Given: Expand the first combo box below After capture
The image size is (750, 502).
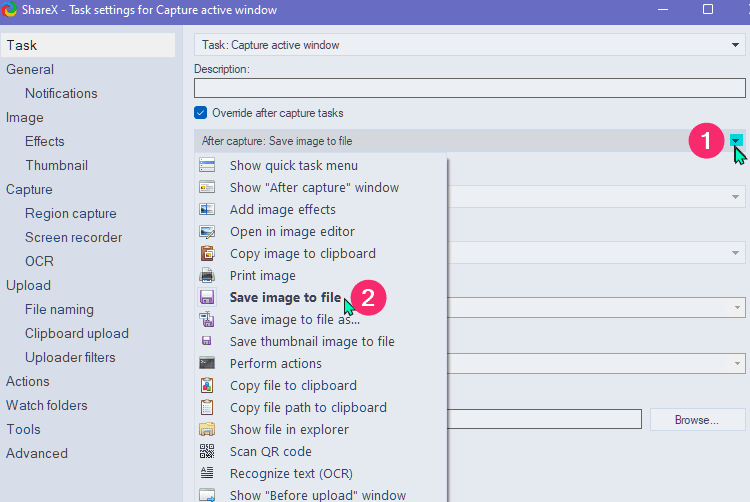Looking at the screenshot, I should (x=735, y=196).
